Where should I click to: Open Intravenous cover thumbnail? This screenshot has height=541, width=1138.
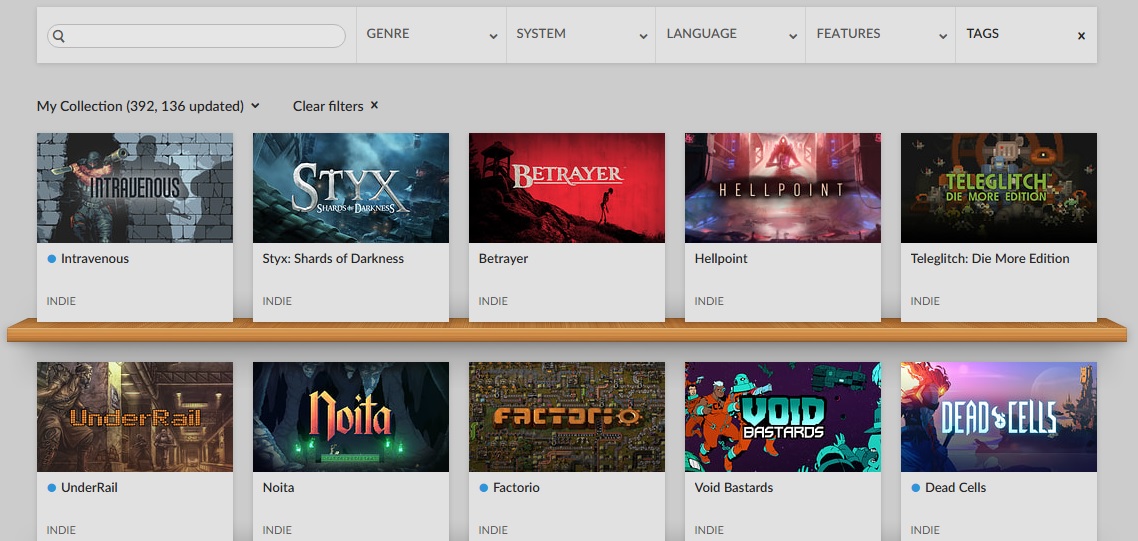pos(135,187)
